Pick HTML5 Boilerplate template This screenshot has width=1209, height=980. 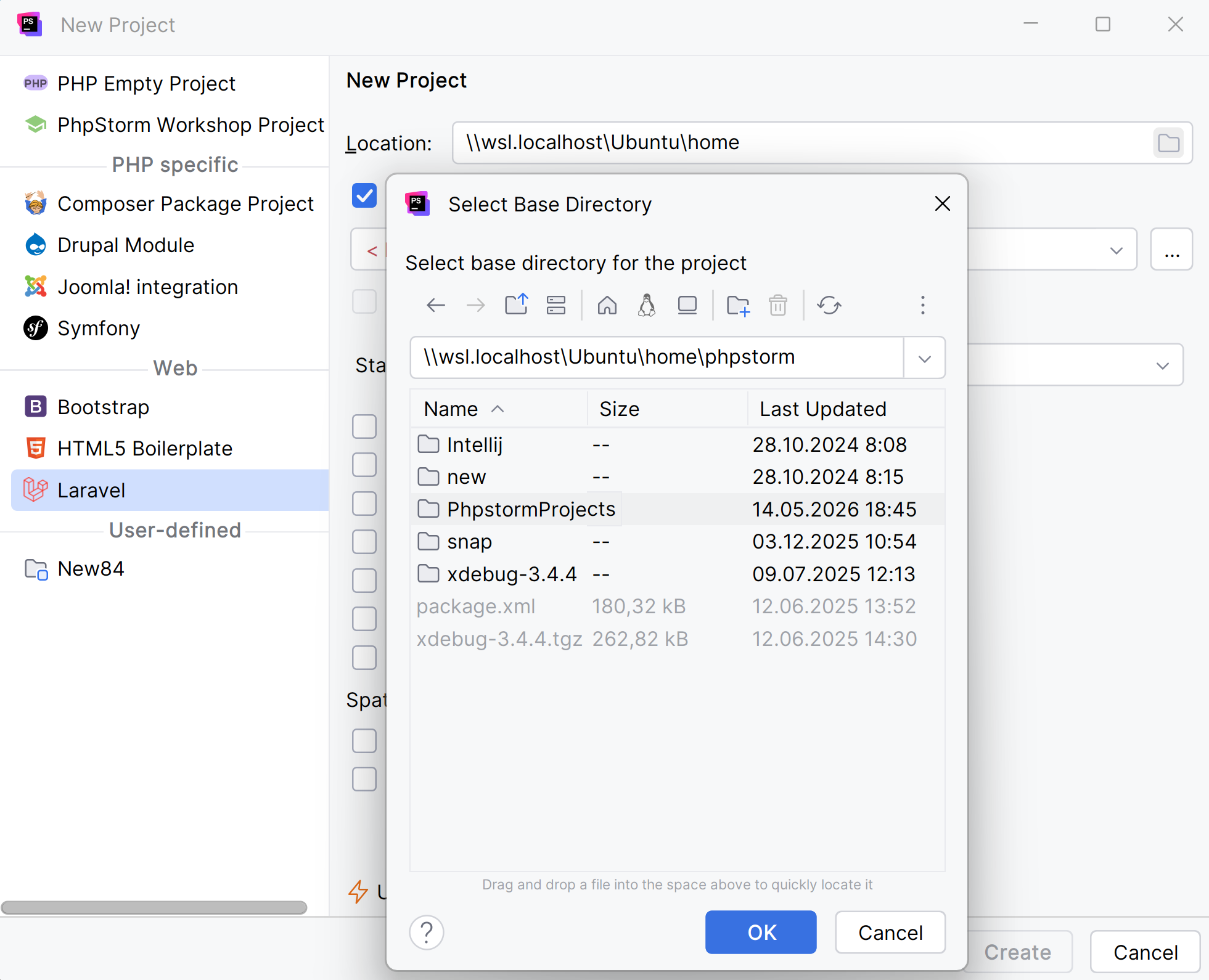tap(164, 448)
